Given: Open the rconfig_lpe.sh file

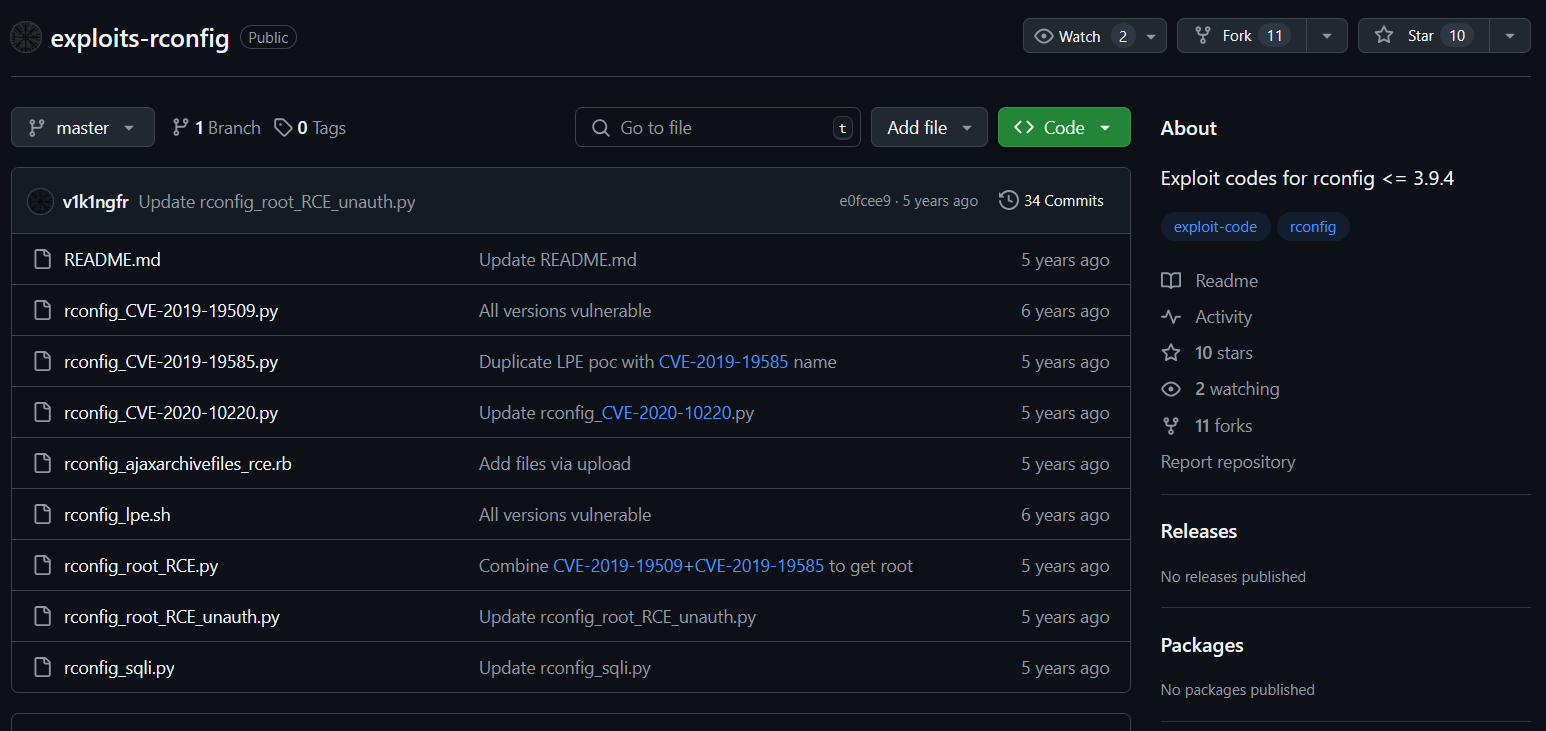Looking at the screenshot, I should (x=117, y=515).
